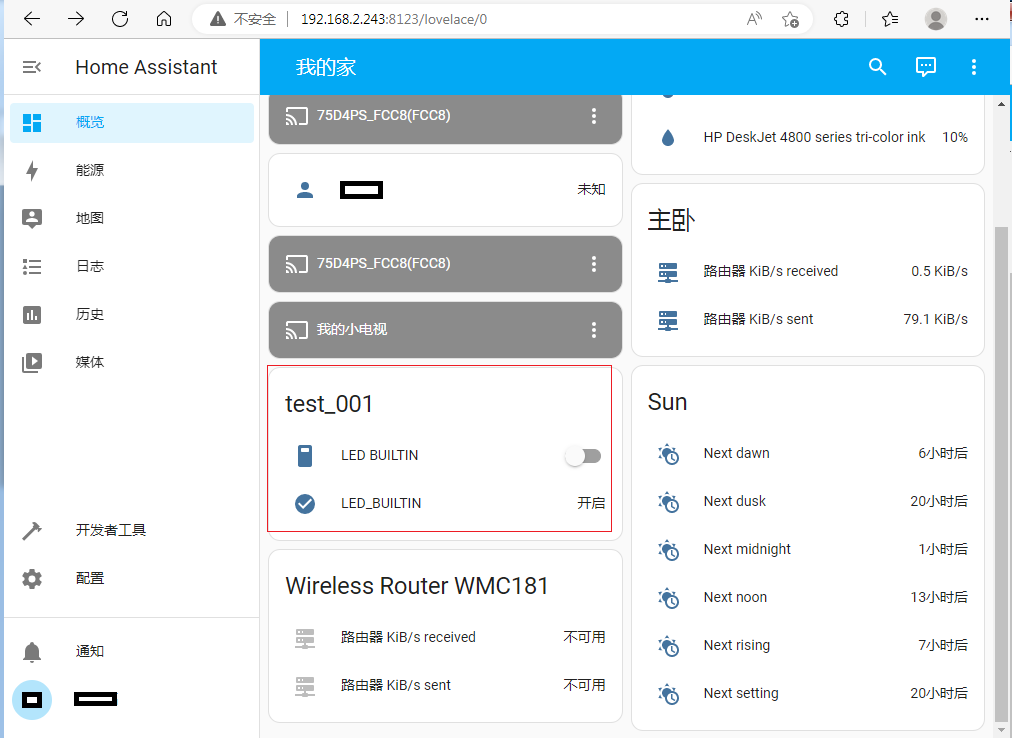
Task: Click the 历史 chart icon in sidebar
Action: click(32, 315)
